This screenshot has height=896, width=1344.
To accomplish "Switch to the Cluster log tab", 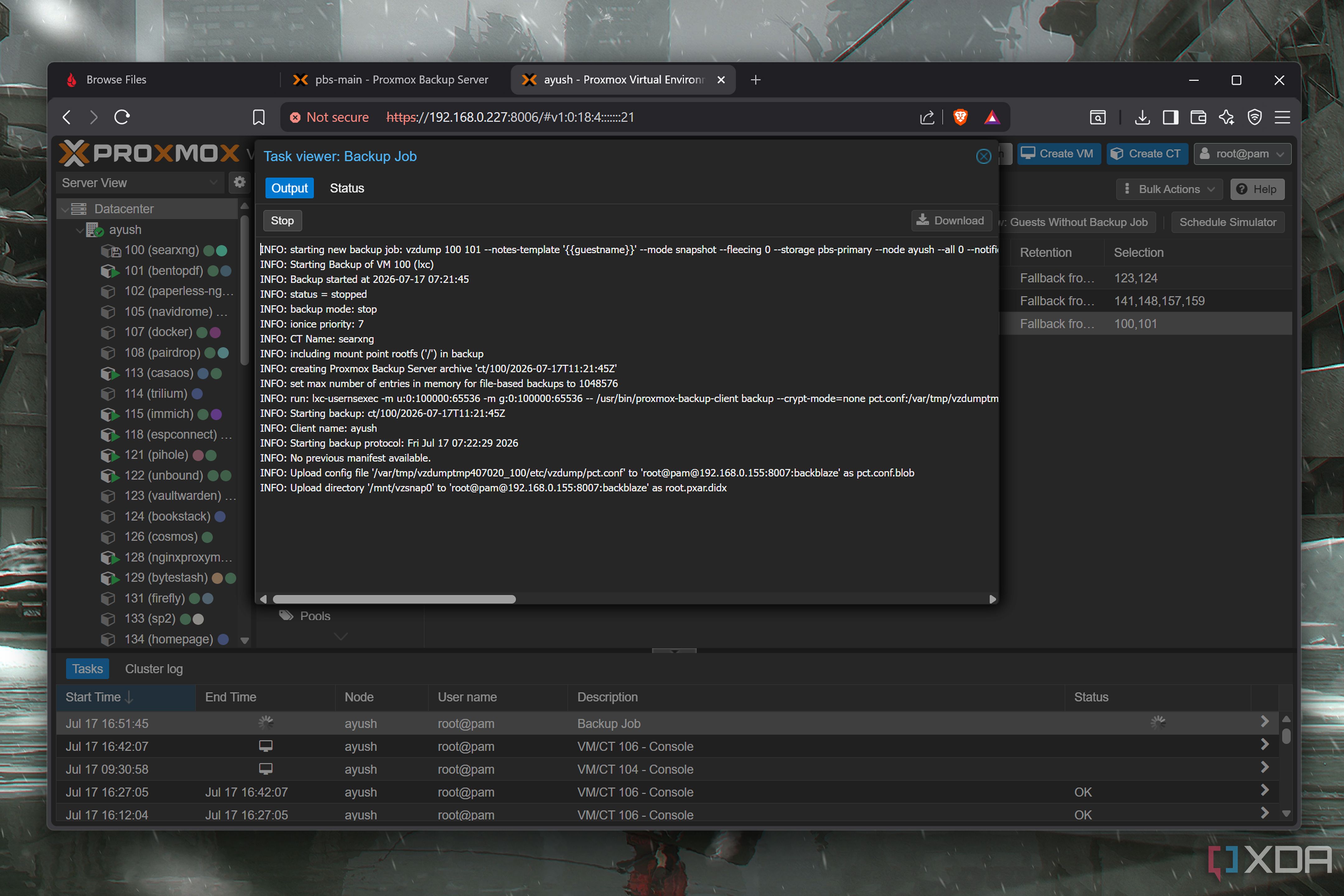I will pos(154,669).
